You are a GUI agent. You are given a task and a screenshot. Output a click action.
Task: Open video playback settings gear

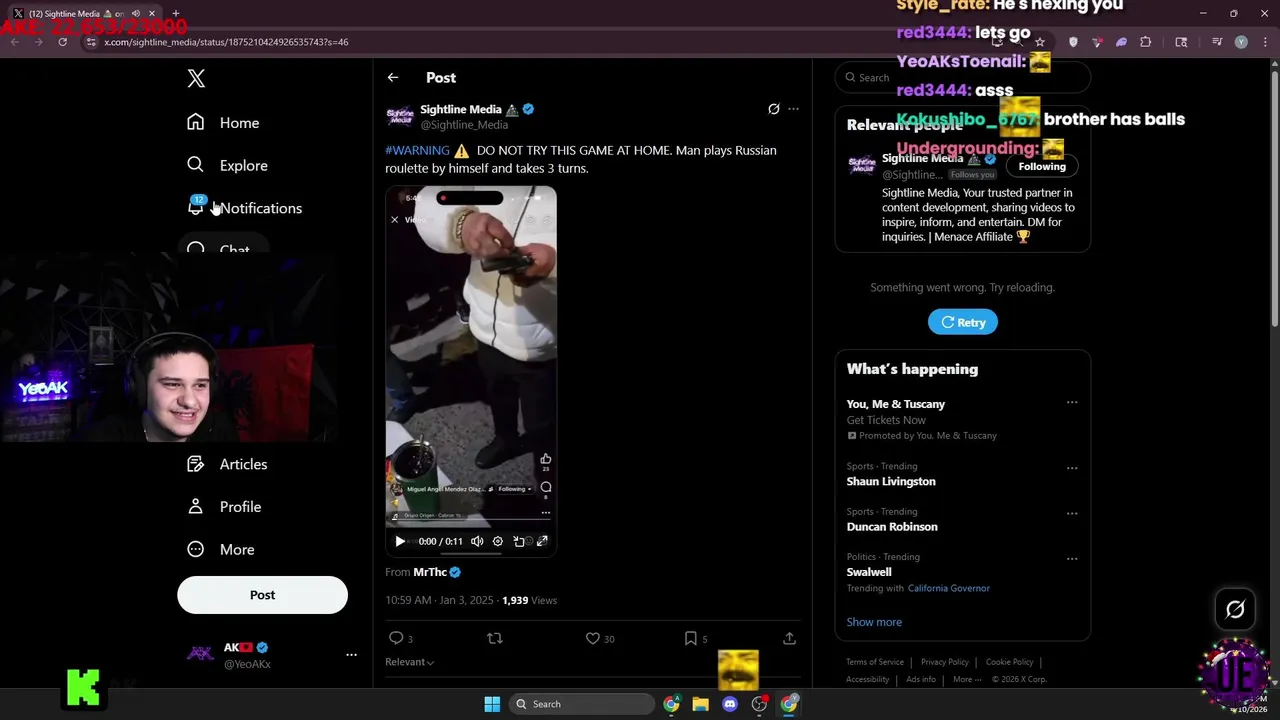point(497,541)
